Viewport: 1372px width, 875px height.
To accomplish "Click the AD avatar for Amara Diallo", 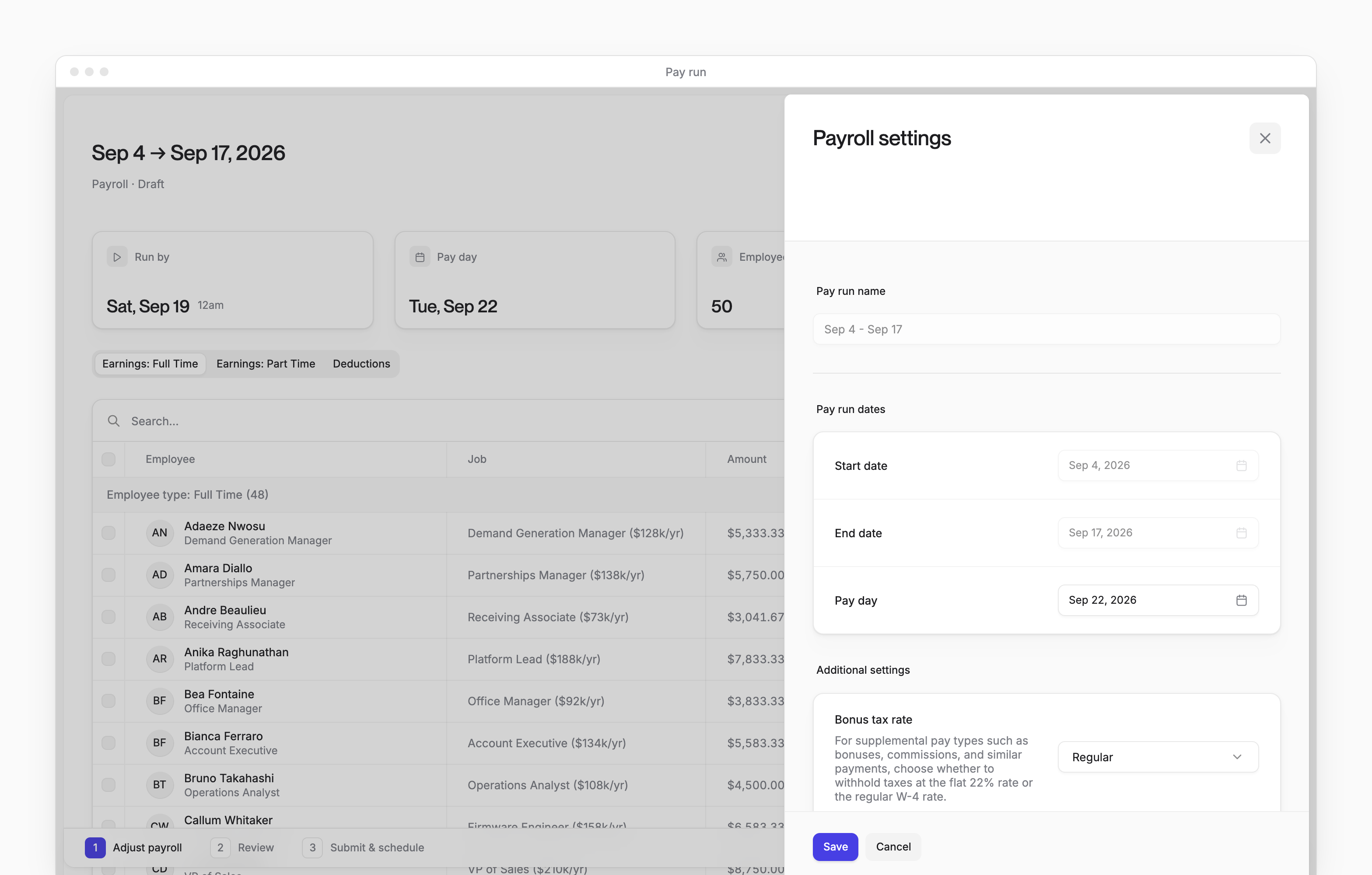I will click(160, 575).
